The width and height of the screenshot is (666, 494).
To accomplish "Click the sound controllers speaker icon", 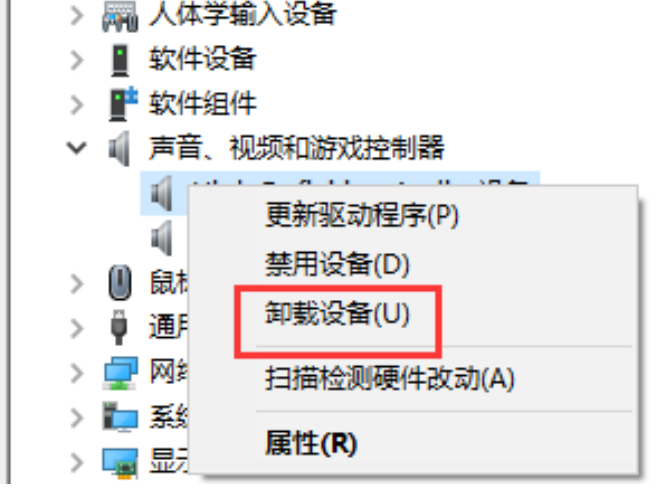I will coord(119,149).
